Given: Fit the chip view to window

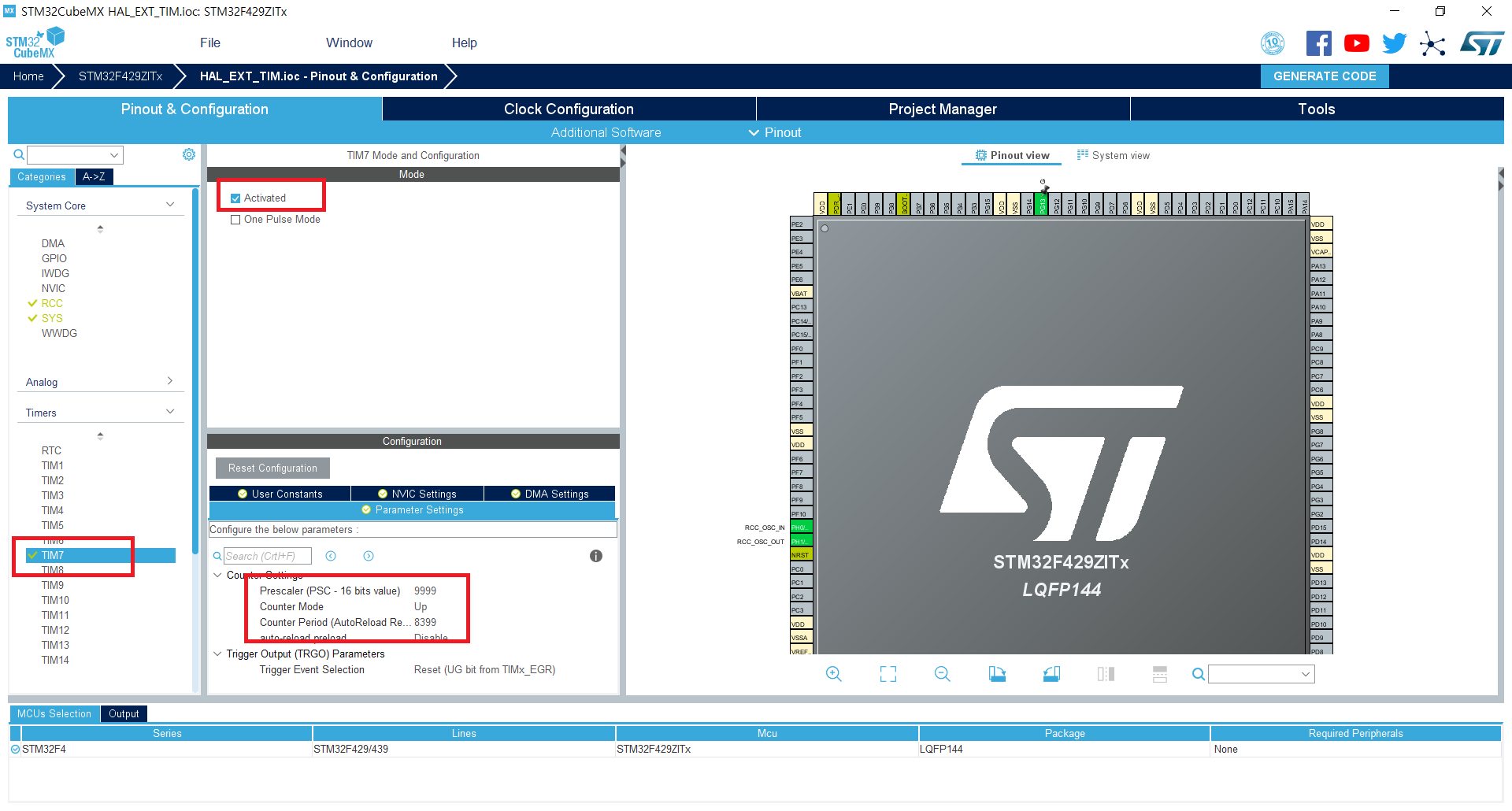Looking at the screenshot, I should coord(888,674).
